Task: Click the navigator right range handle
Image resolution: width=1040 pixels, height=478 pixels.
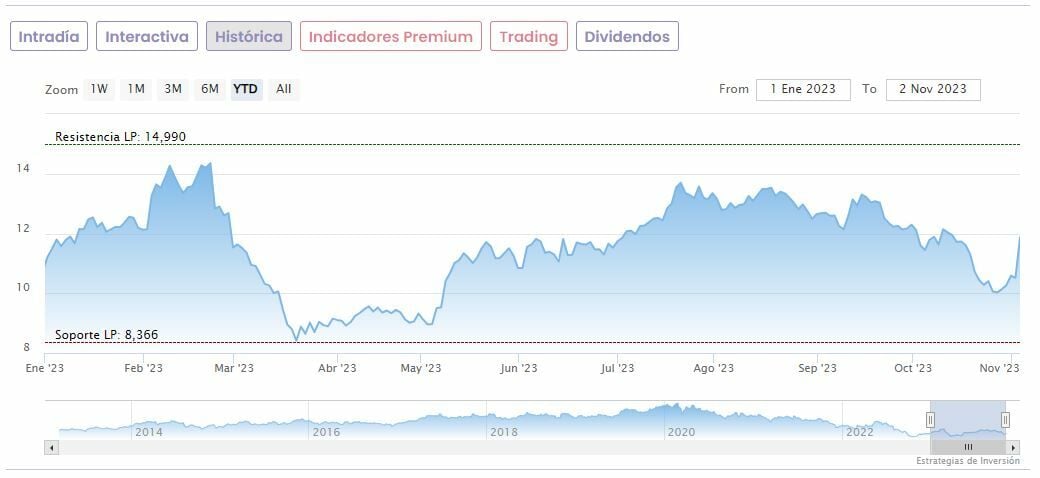Action: point(1005,420)
